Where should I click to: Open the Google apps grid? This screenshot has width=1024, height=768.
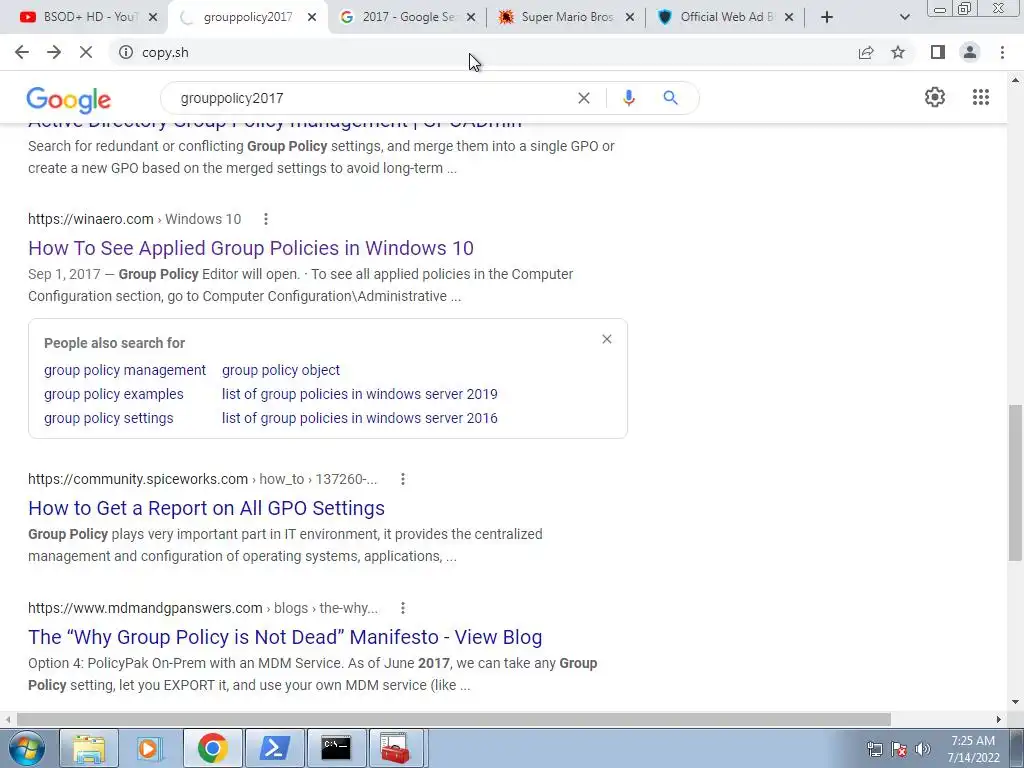pos(980,97)
